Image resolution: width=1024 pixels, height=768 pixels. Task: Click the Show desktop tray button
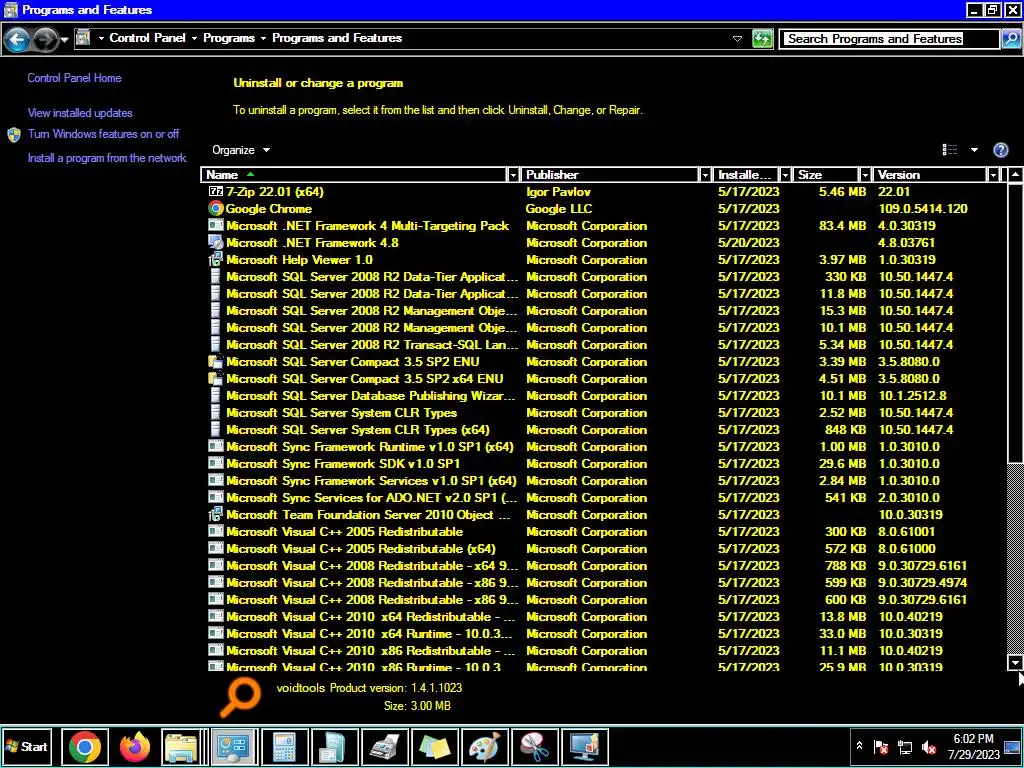coord(1012,747)
